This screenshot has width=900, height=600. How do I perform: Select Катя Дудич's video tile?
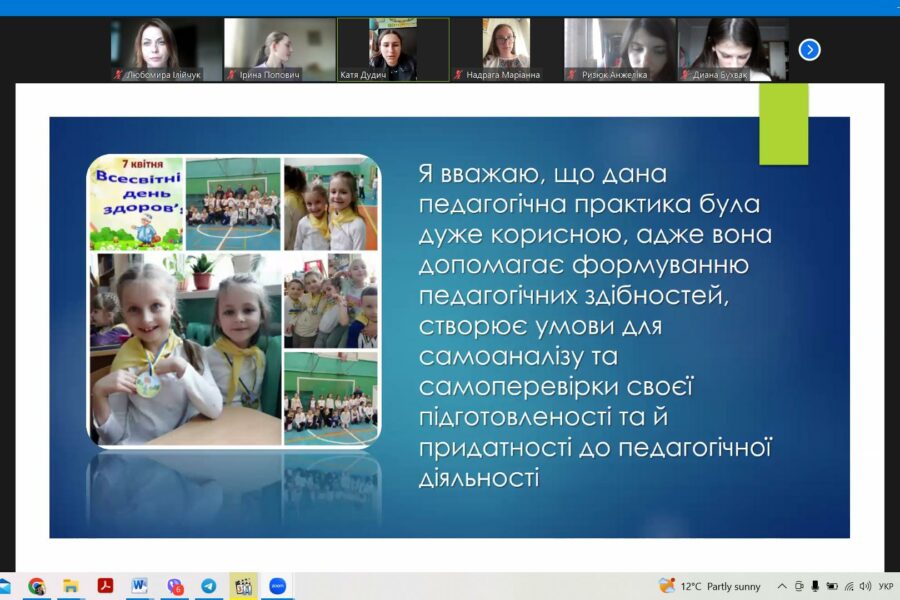point(393,49)
